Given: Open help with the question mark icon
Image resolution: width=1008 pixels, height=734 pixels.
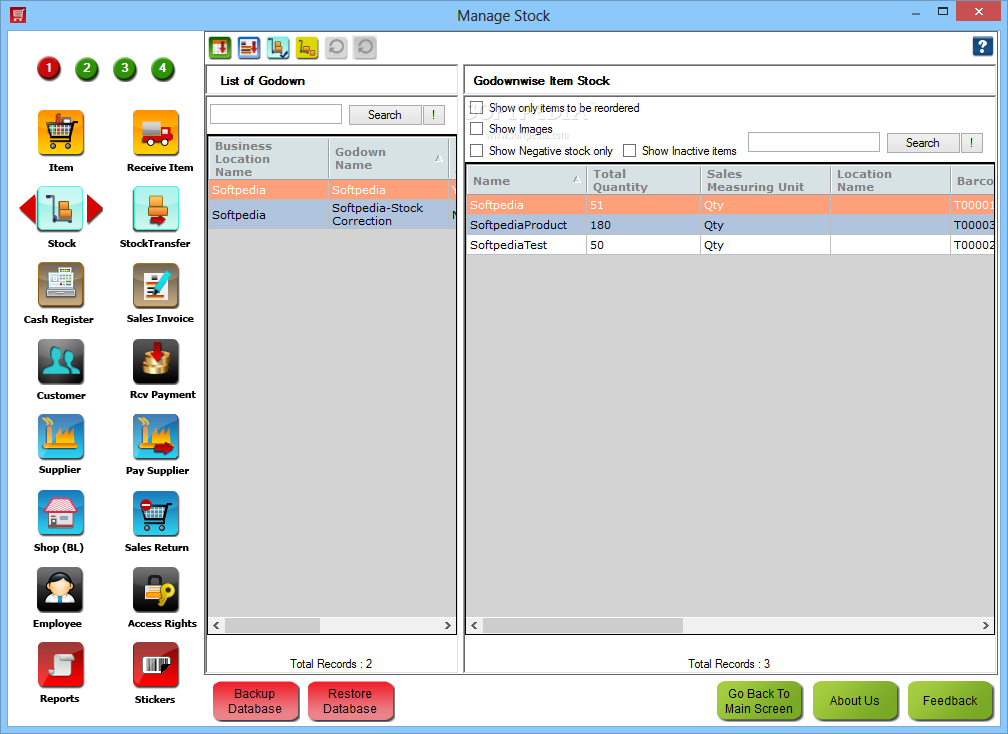Looking at the screenshot, I should 982,46.
